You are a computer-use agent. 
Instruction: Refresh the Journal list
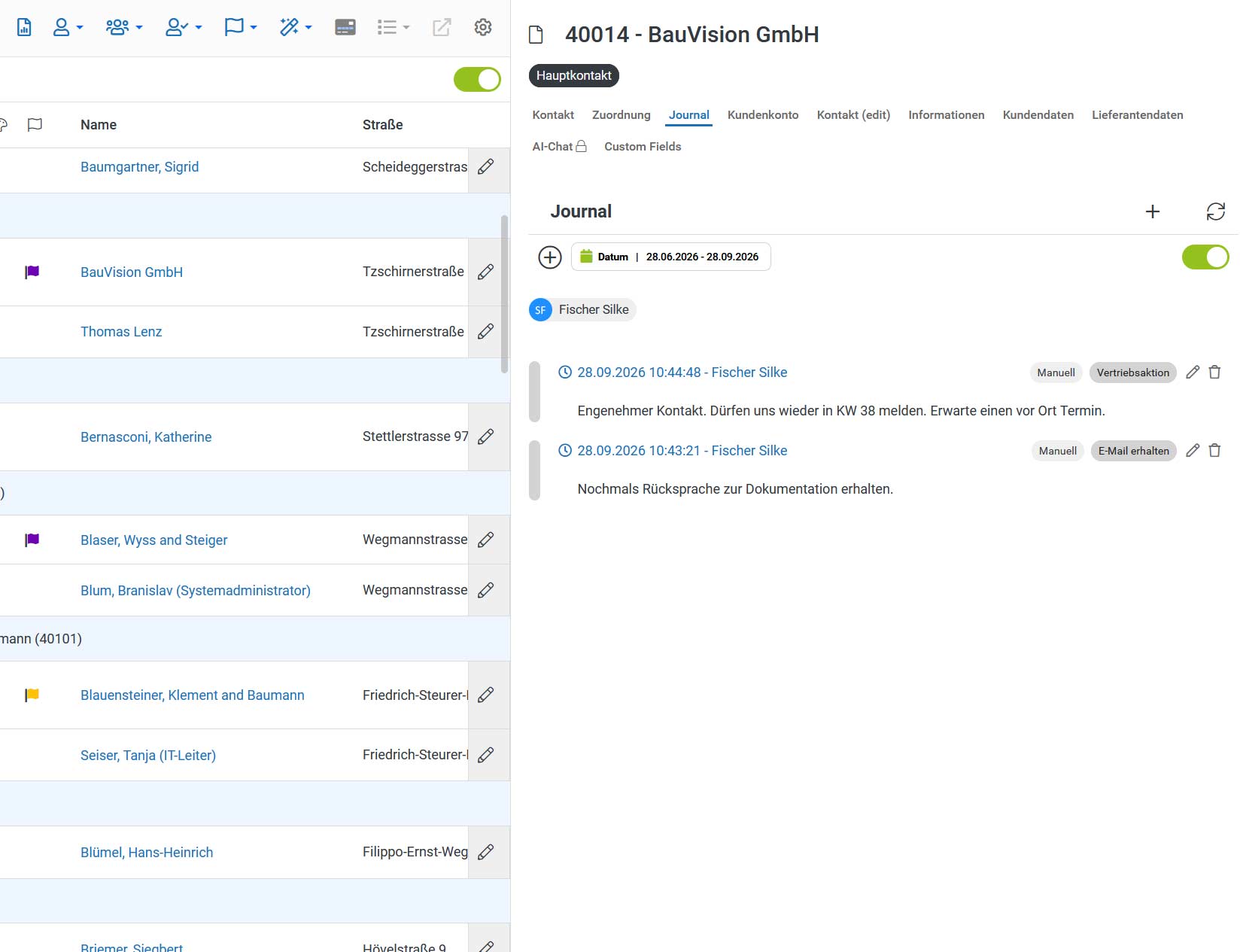(x=1216, y=211)
